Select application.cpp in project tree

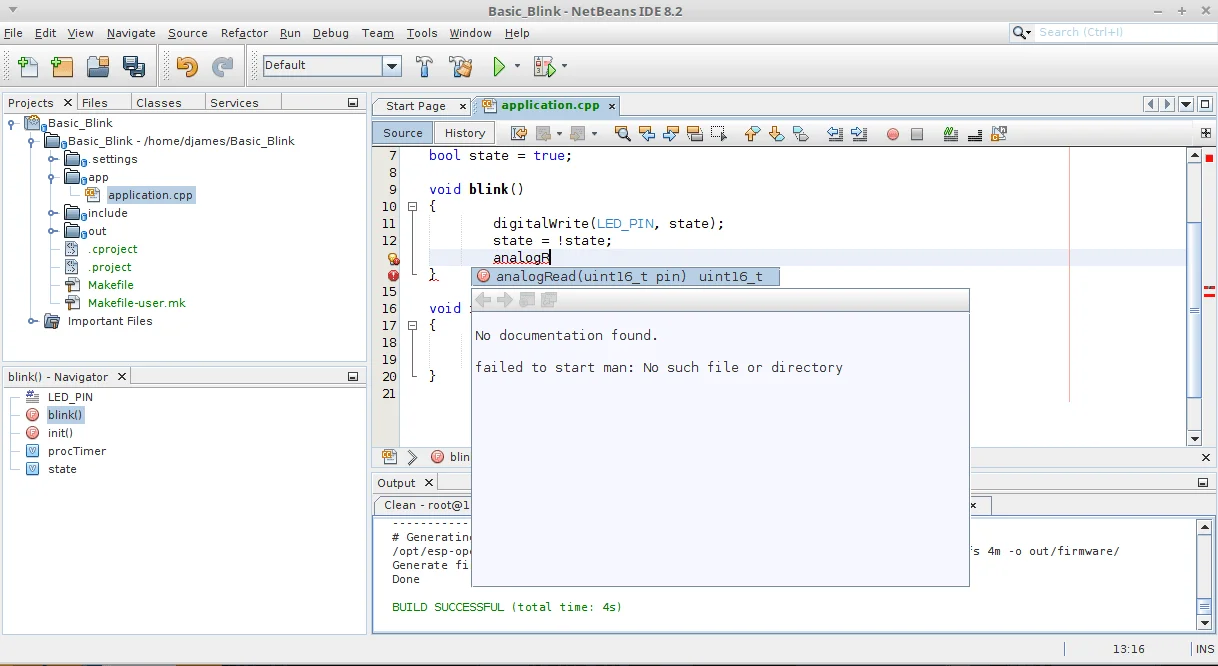click(150, 195)
